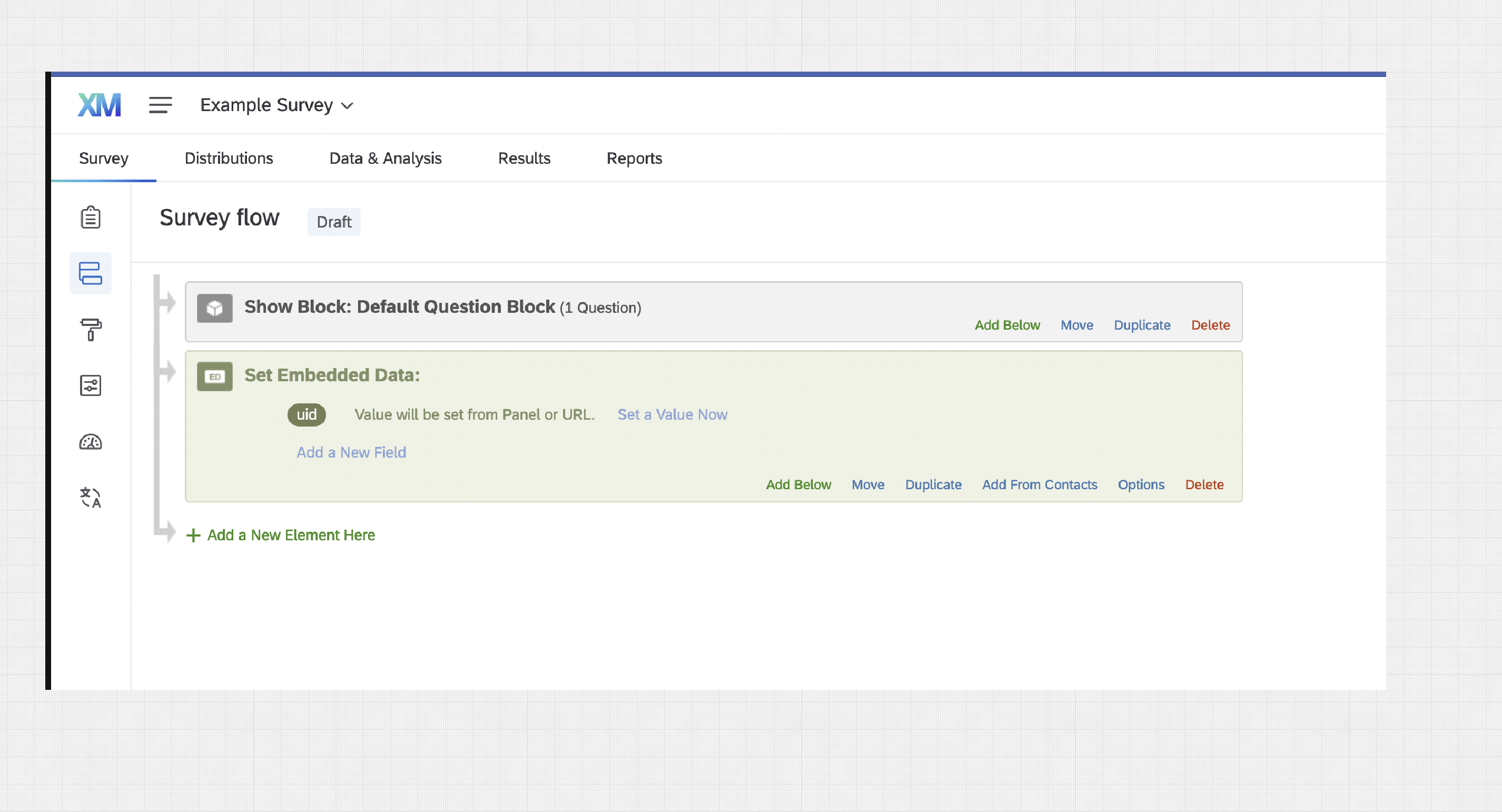Open the Translations sidebar icon

click(91, 498)
